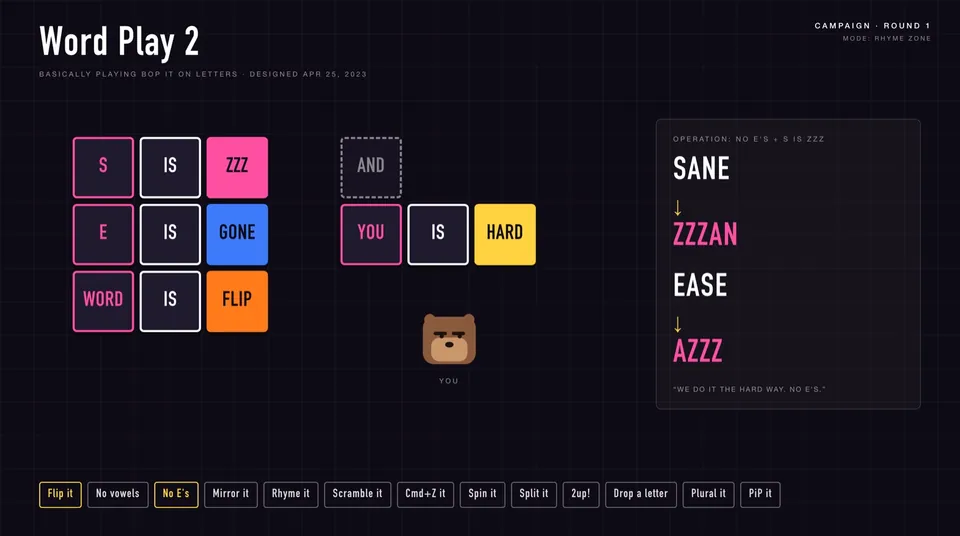Enable the Mirror it operation
Image resolution: width=960 pixels, height=536 pixels.
tap(231, 494)
